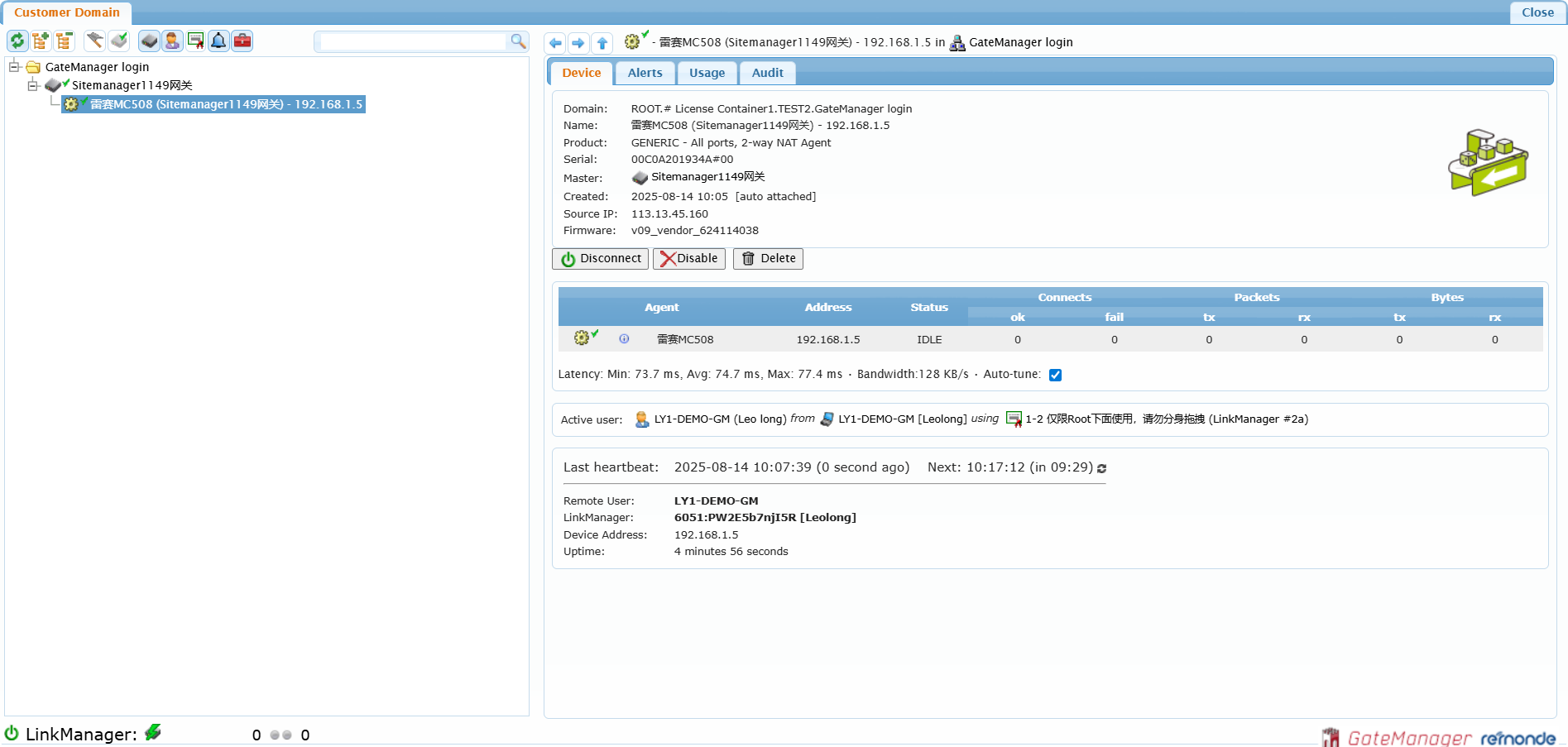Select GateManager login folder in tree
Viewport: 1568px width, 747px height.
point(97,67)
